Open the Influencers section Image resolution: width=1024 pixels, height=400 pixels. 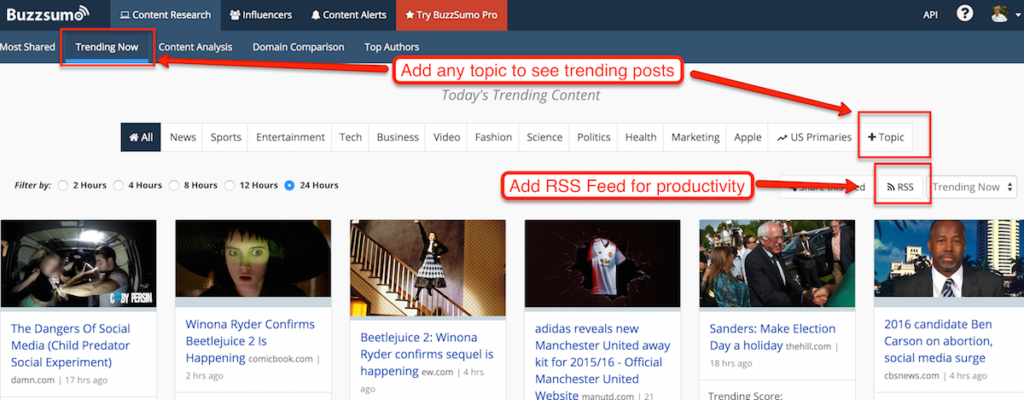point(261,15)
